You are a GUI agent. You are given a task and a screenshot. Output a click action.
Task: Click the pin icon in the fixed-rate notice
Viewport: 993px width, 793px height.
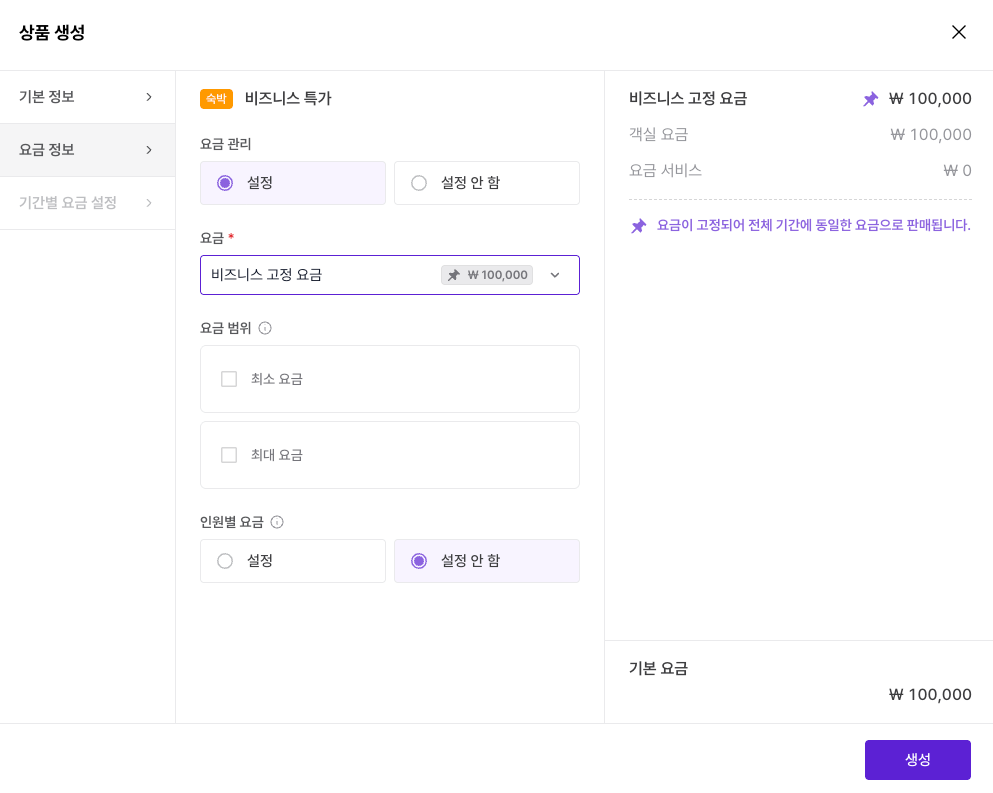pos(638,225)
